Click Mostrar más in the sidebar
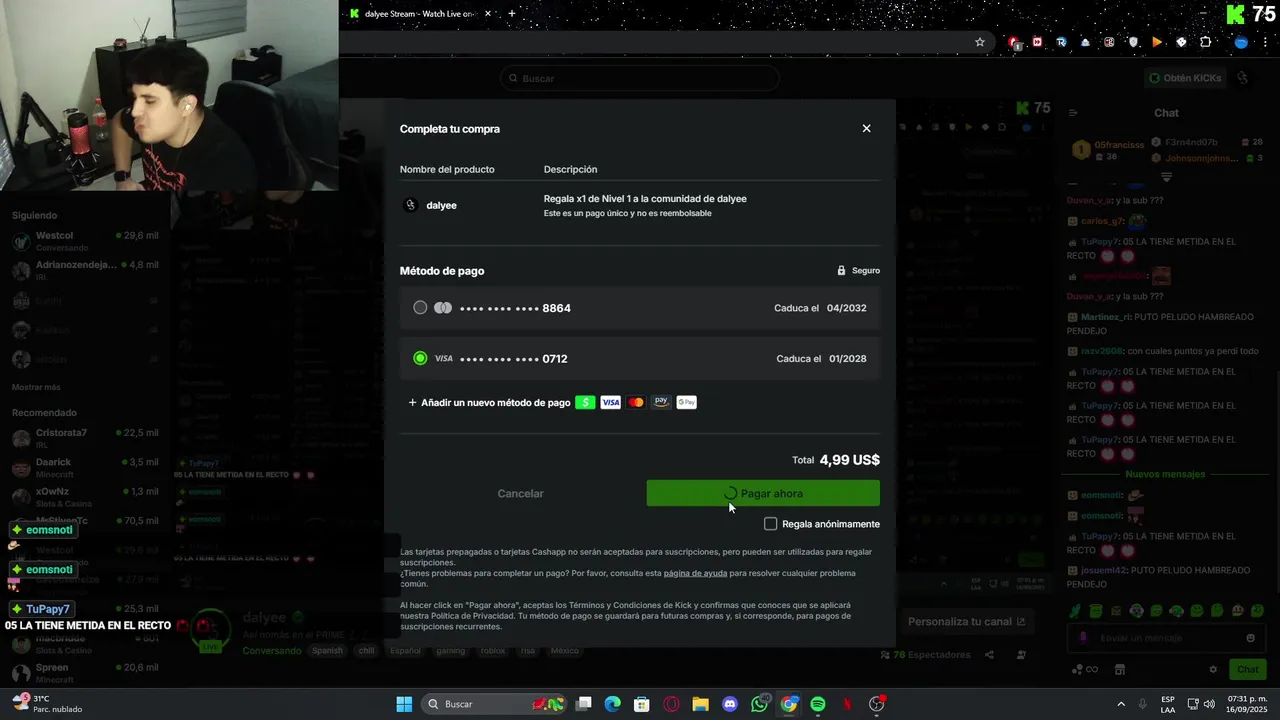This screenshot has width=1280, height=720. (x=36, y=387)
